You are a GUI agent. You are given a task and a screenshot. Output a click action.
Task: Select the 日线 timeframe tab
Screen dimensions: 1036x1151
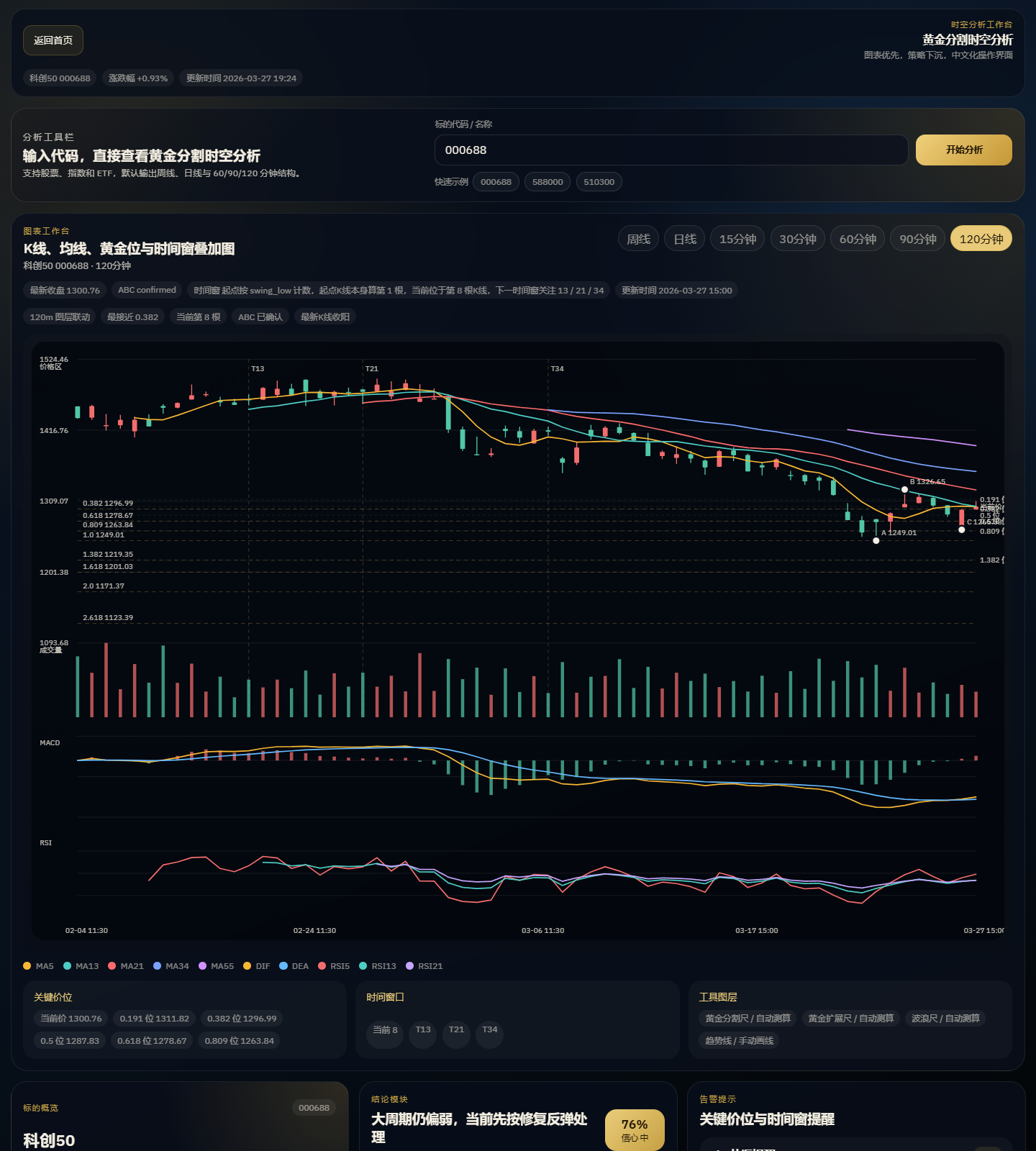(x=684, y=239)
